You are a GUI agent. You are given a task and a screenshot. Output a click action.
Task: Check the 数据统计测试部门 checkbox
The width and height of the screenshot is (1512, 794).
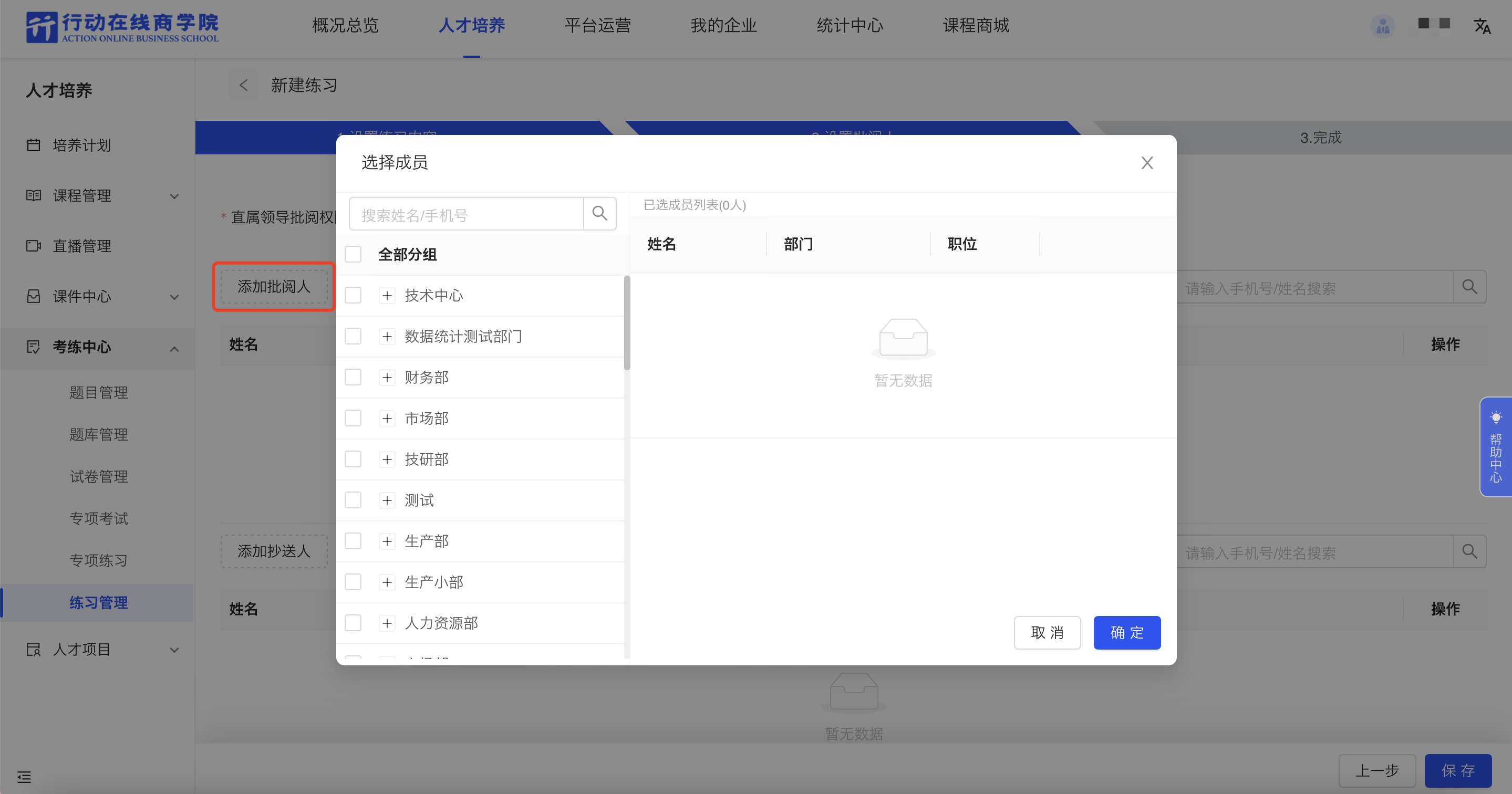353,336
